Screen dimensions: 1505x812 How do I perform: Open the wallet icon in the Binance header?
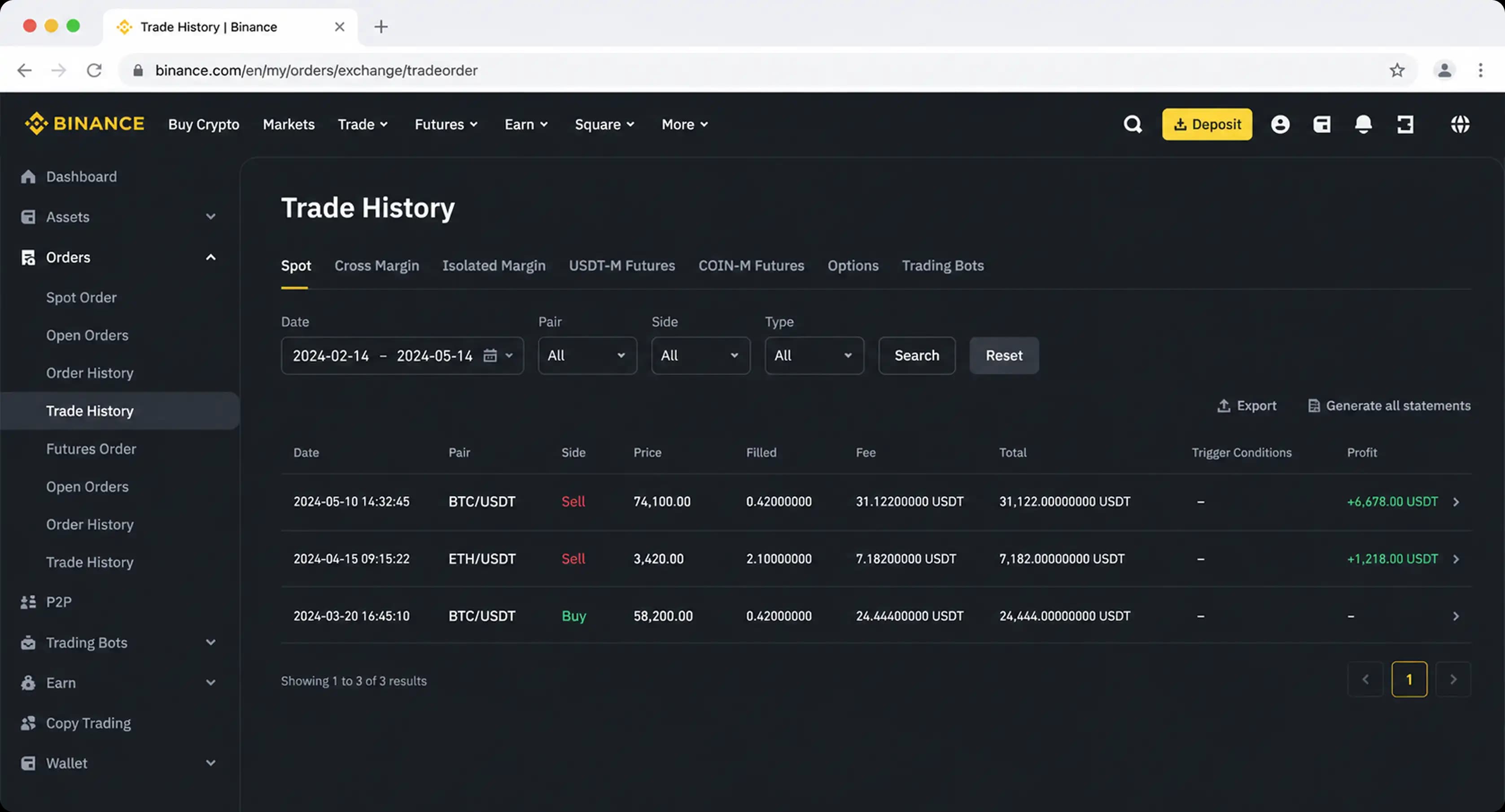point(1321,124)
